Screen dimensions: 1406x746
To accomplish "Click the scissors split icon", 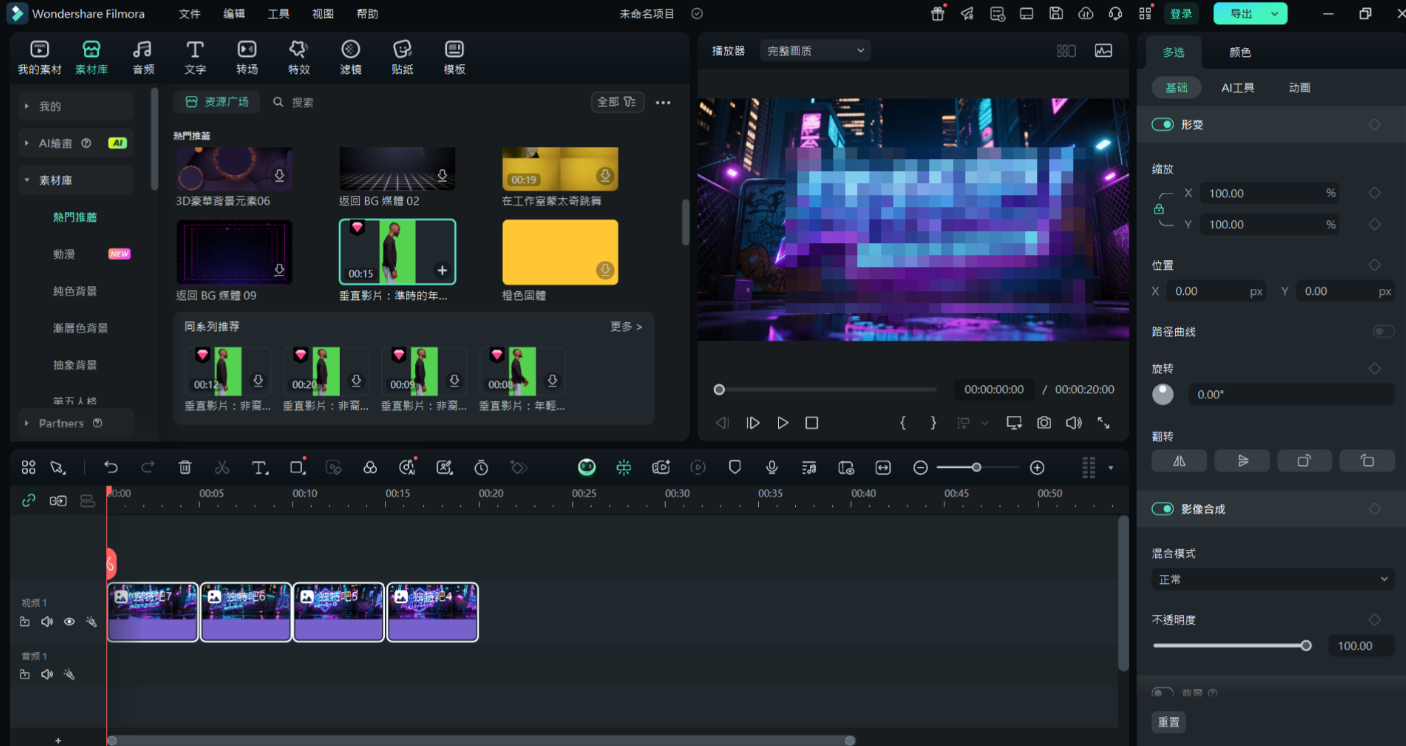I will pos(222,467).
